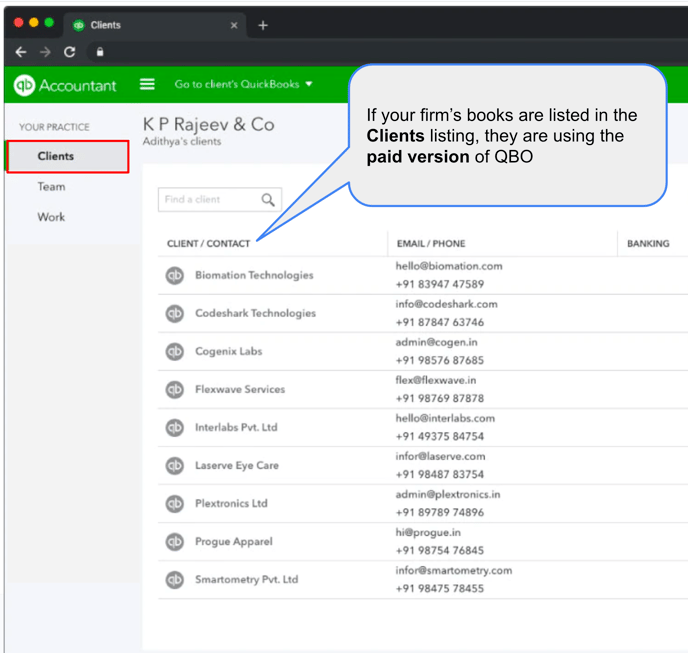688x653 pixels.
Task: Click QuickBooks icon beside Codeshark Technologies
Action: click(175, 313)
